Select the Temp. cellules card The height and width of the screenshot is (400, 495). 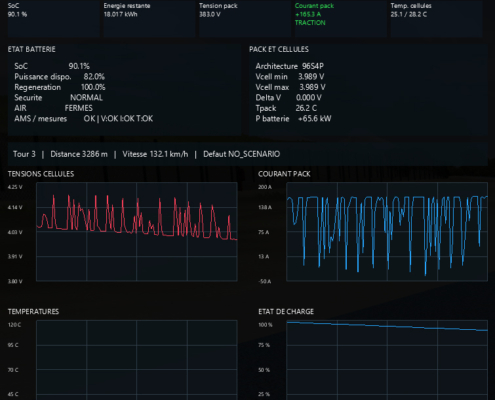pos(437,18)
